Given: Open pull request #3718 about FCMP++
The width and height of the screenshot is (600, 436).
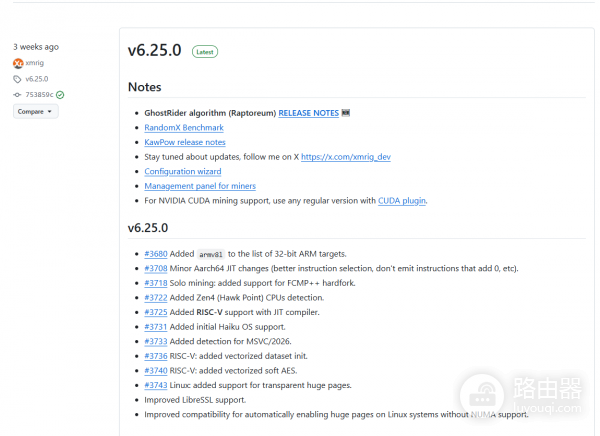Looking at the screenshot, I should (x=155, y=283).
